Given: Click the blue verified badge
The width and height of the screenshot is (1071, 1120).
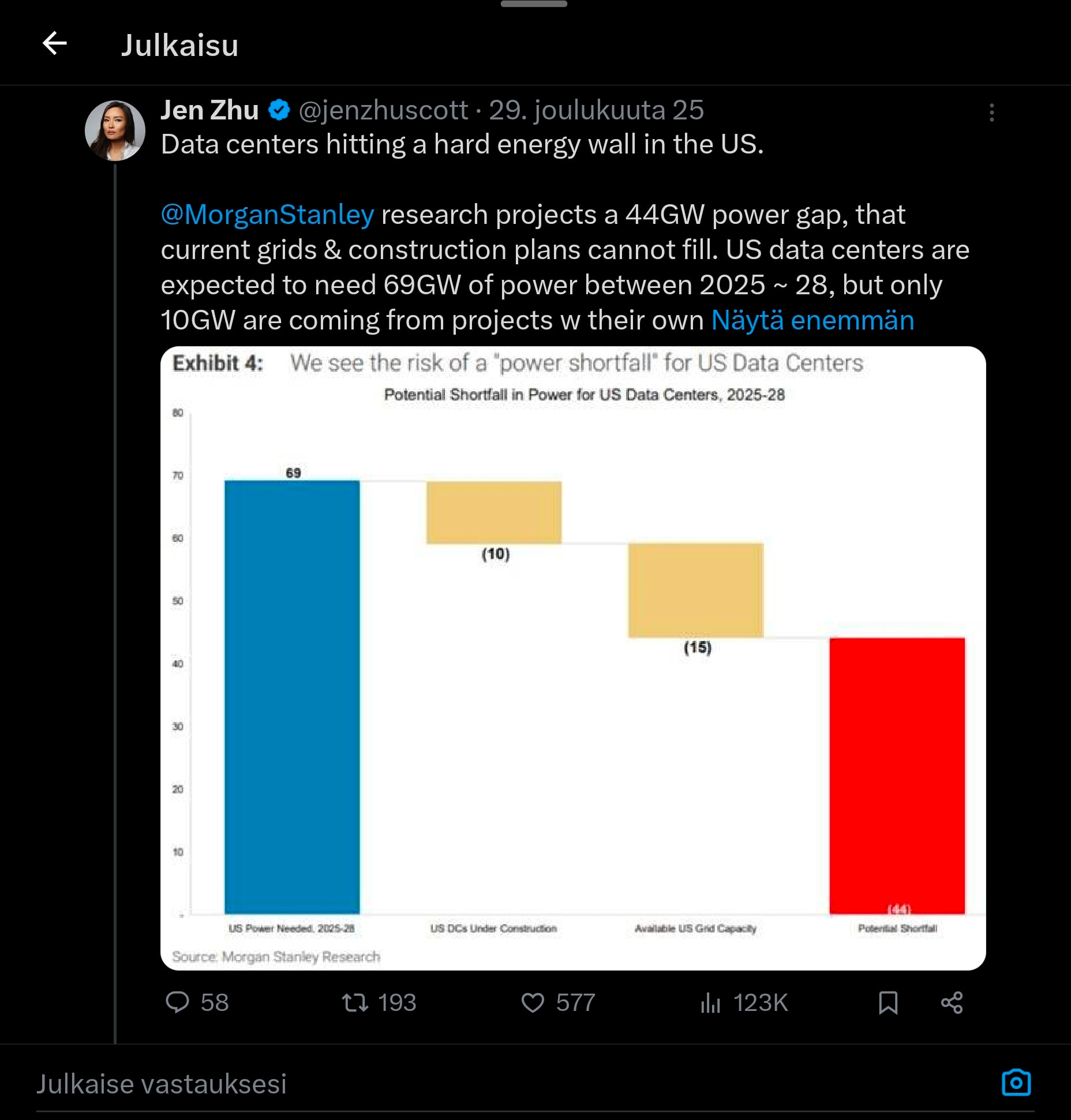Looking at the screenshot, I should point(279,110).
